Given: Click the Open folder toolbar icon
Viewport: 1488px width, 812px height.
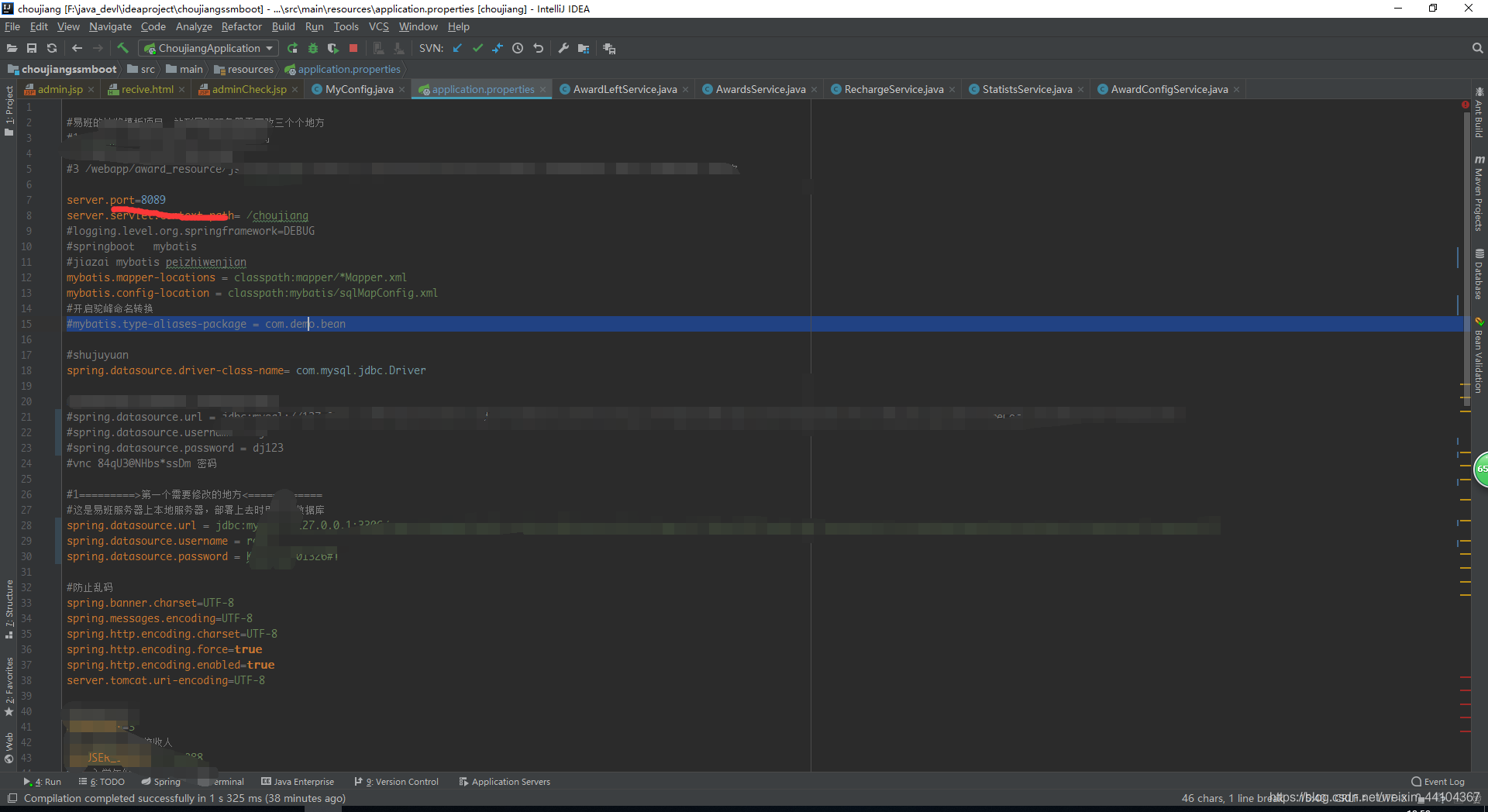Looking at the screenshot, I should pyautogui.click(x=12, y=48).
